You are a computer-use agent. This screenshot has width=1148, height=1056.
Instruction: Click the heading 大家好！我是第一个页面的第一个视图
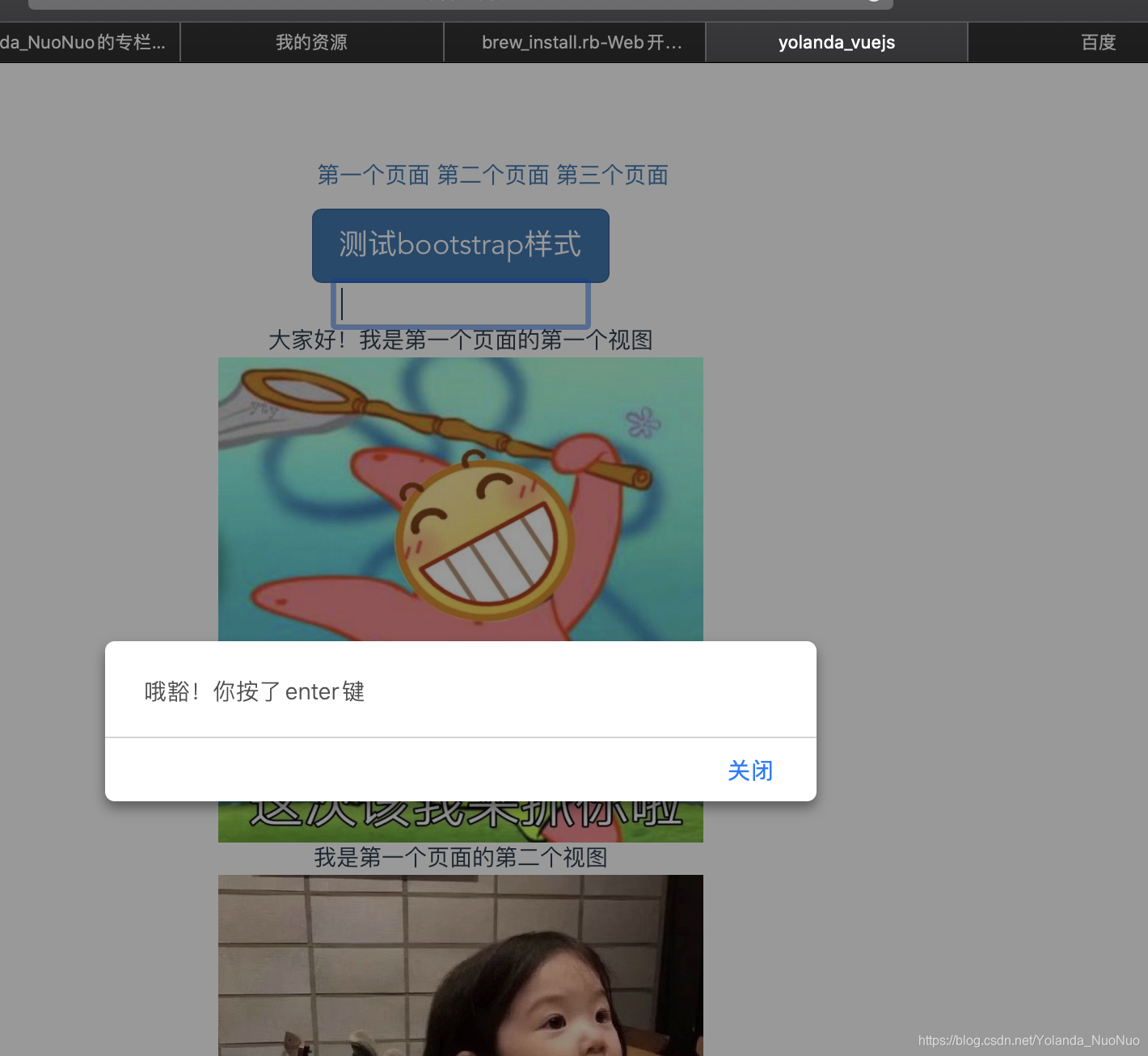pyautogui.click(x=460, y=340)
